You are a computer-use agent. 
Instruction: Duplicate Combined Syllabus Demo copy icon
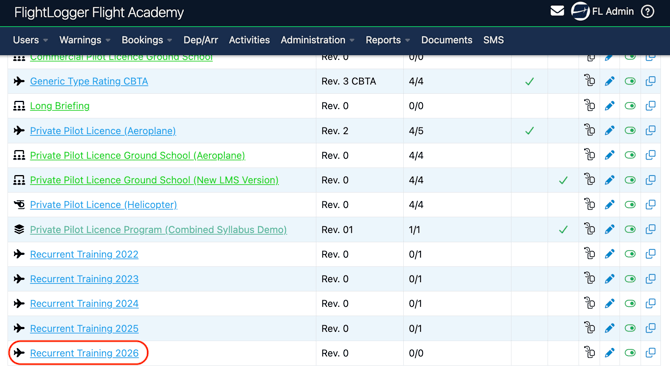tap(650, 229)
